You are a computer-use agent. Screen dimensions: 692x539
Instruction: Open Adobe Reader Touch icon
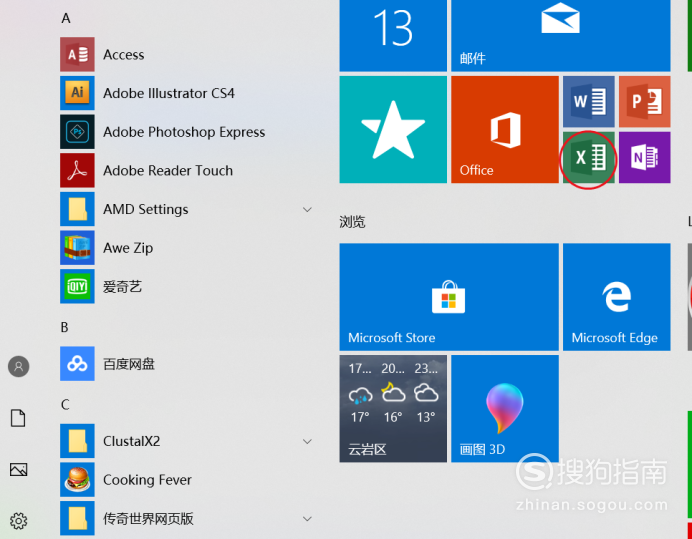77,170
